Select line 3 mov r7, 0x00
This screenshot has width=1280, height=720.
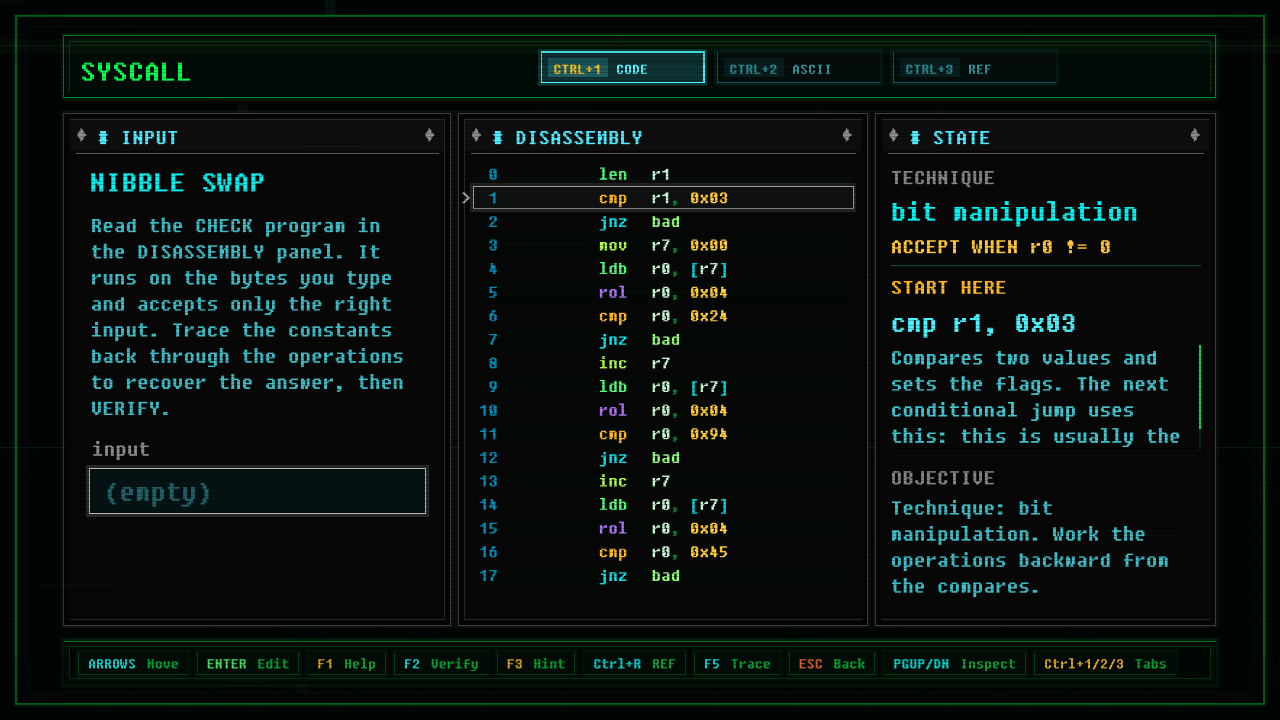tap(662, 245)
